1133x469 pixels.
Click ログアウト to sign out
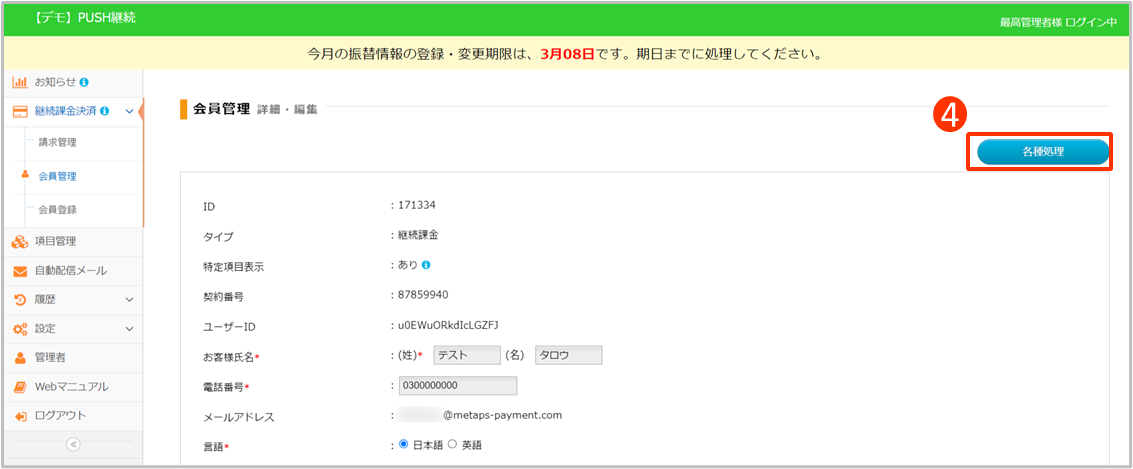point(60,415)
